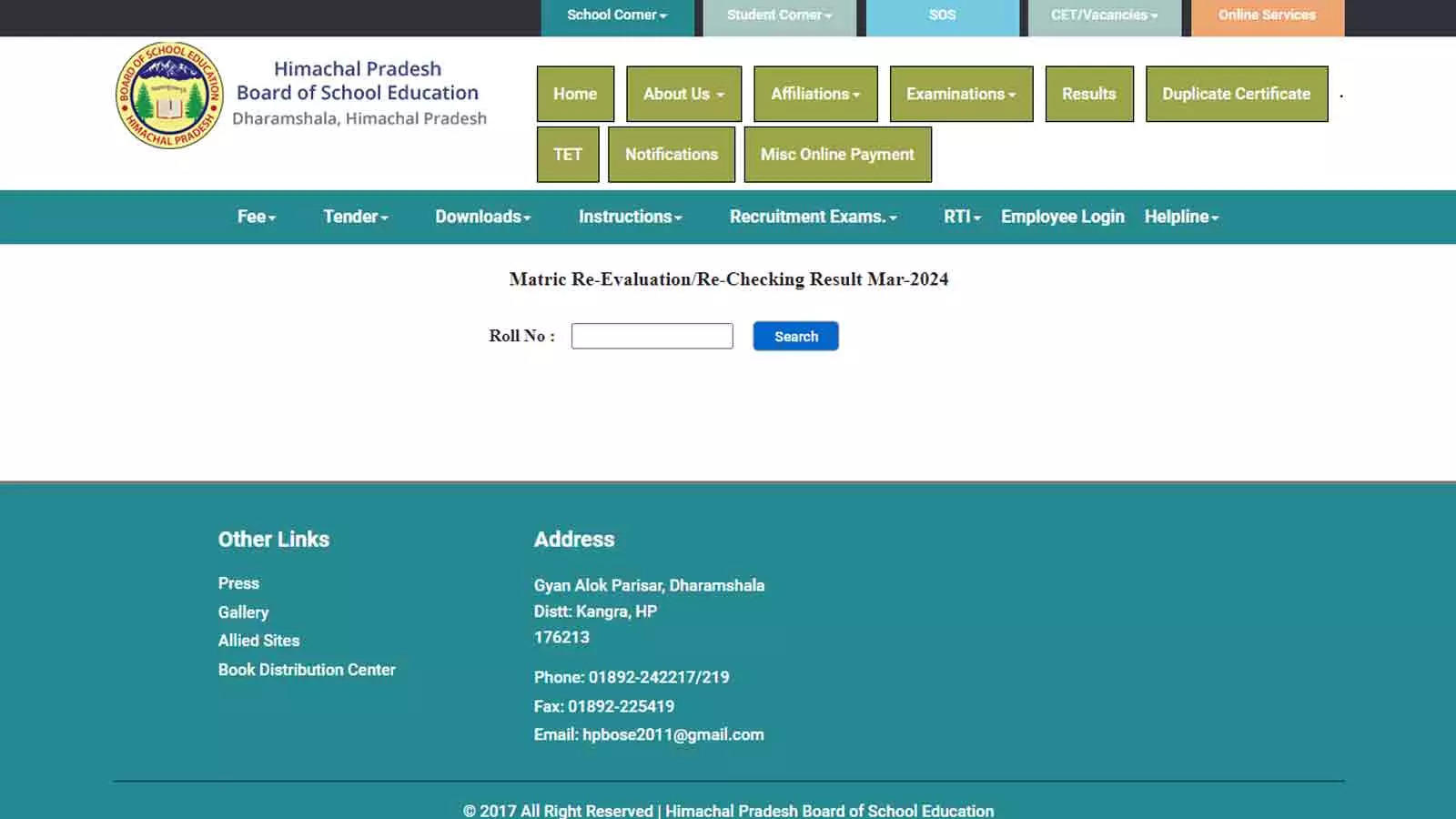Viewport: 1456px width, 819px height.
Task: Switch to the Home tab
Action: [575, 94]
